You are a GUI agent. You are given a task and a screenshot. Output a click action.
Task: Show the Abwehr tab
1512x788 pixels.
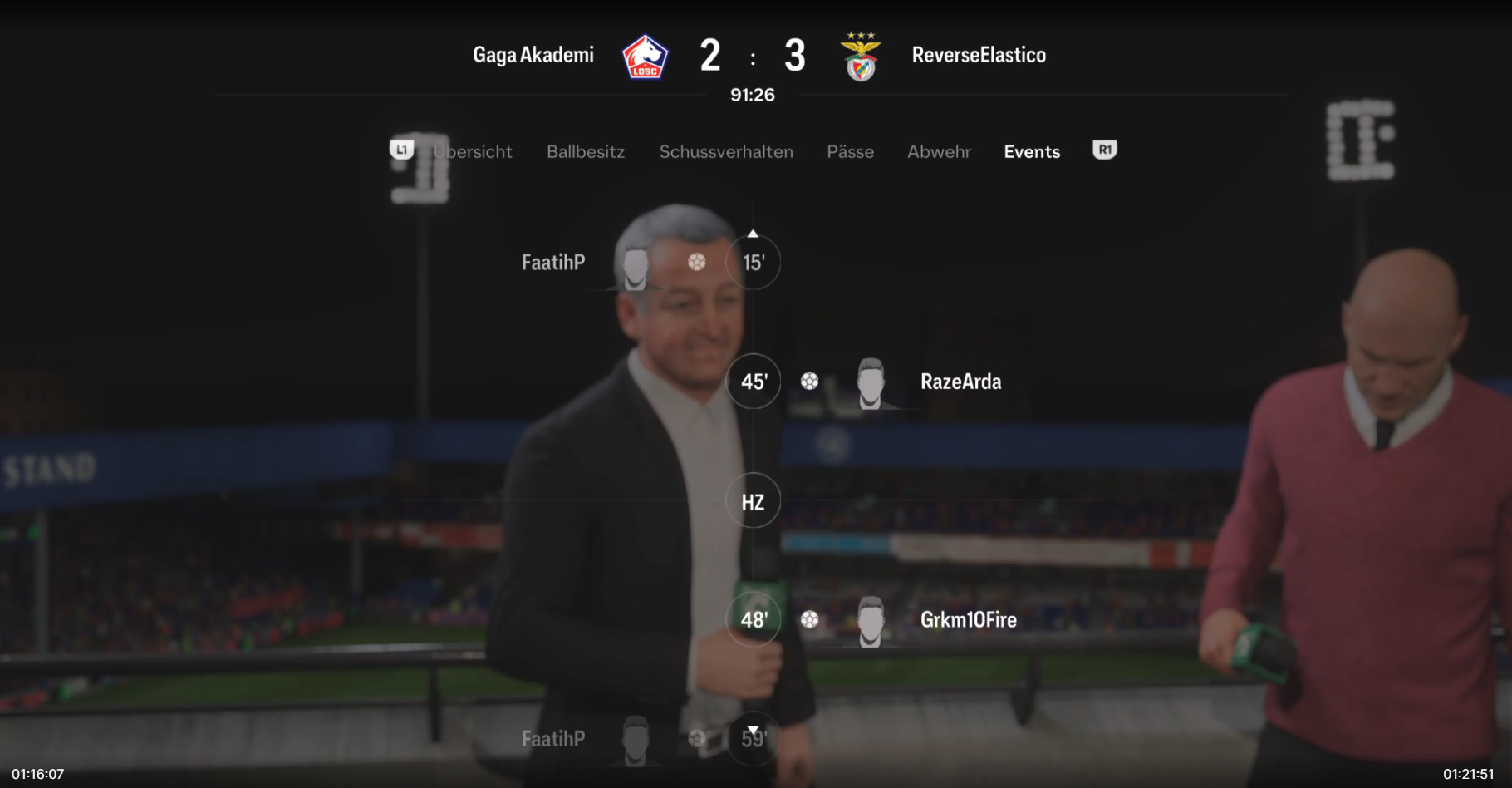coord(939,151)
